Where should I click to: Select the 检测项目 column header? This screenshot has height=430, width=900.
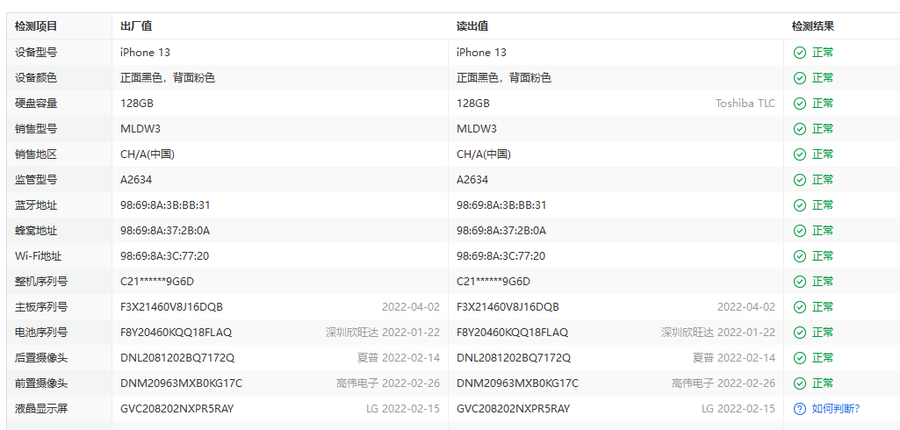point(36,26)
